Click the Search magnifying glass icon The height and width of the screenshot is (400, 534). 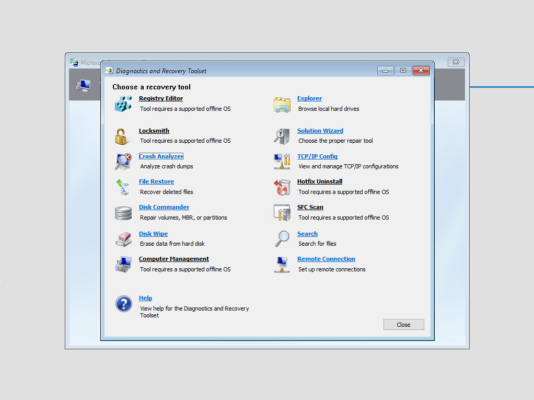tap(282, 238)
